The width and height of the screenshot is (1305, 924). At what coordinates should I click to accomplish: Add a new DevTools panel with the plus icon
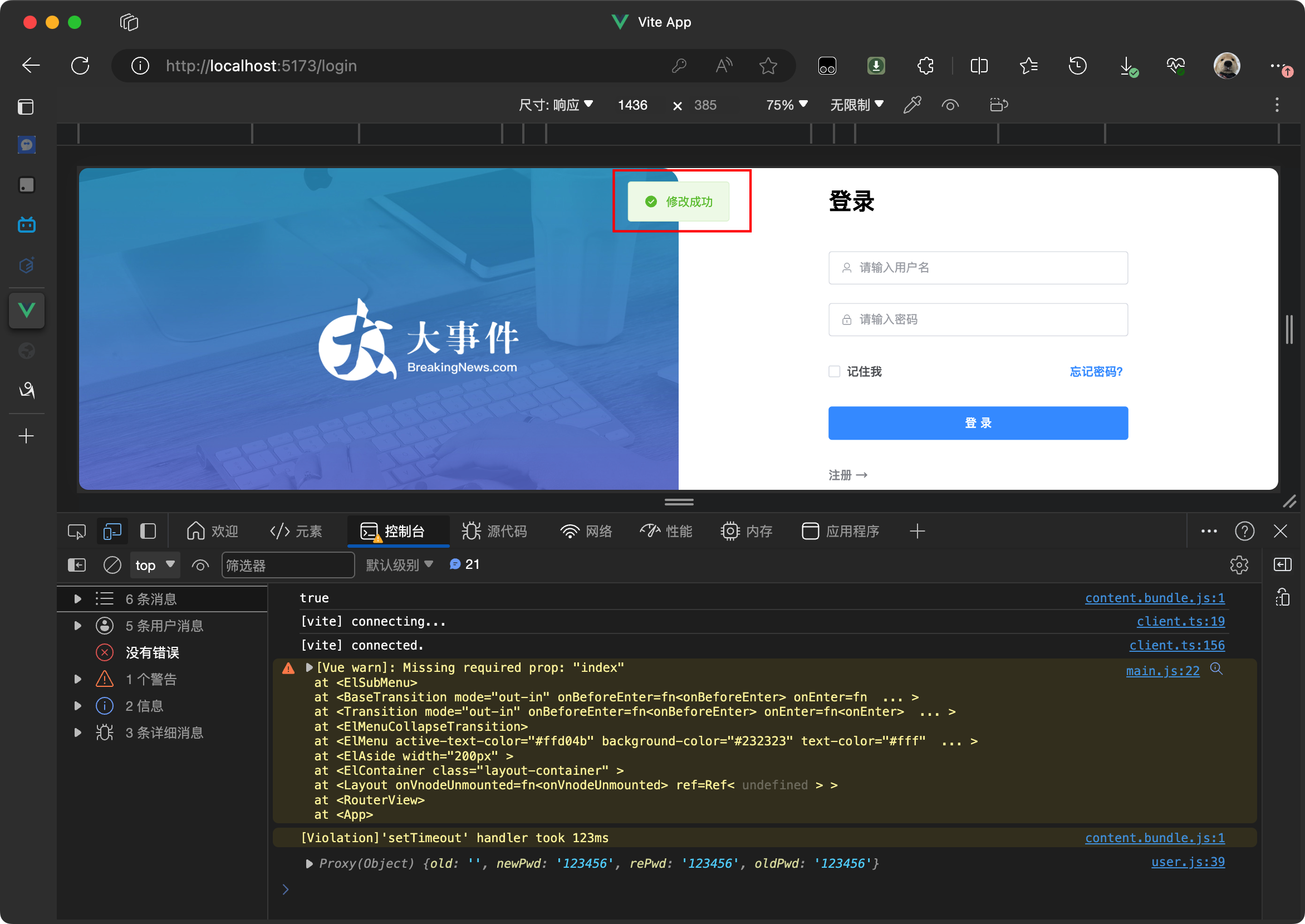917,532
